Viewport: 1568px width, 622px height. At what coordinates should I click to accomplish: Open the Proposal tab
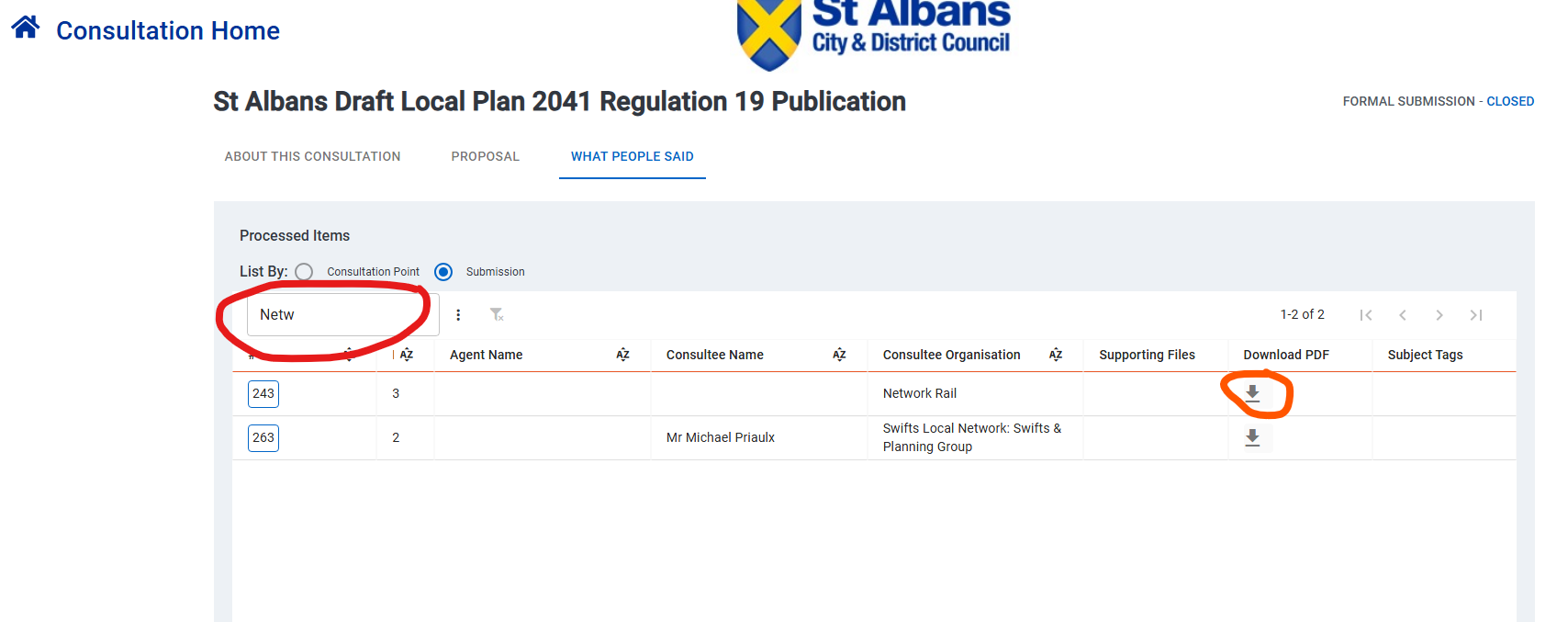pos(485,156)
